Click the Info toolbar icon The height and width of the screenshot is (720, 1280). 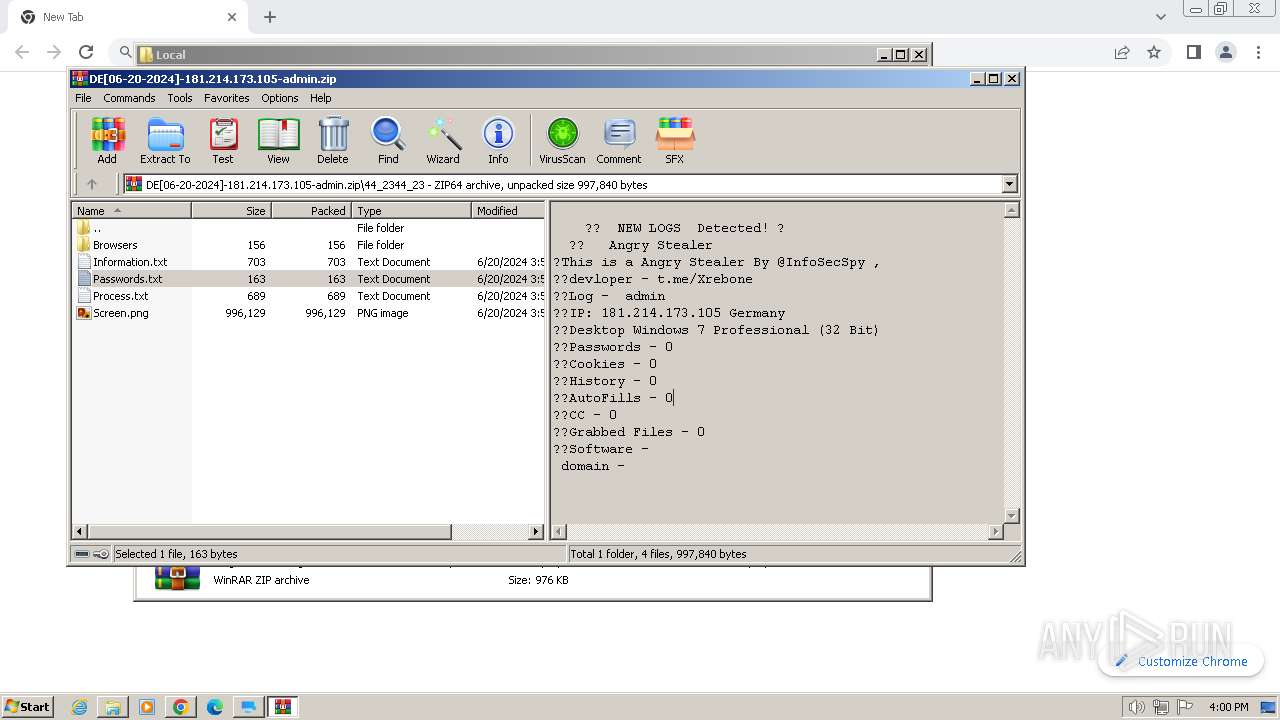tap(498, 141)
